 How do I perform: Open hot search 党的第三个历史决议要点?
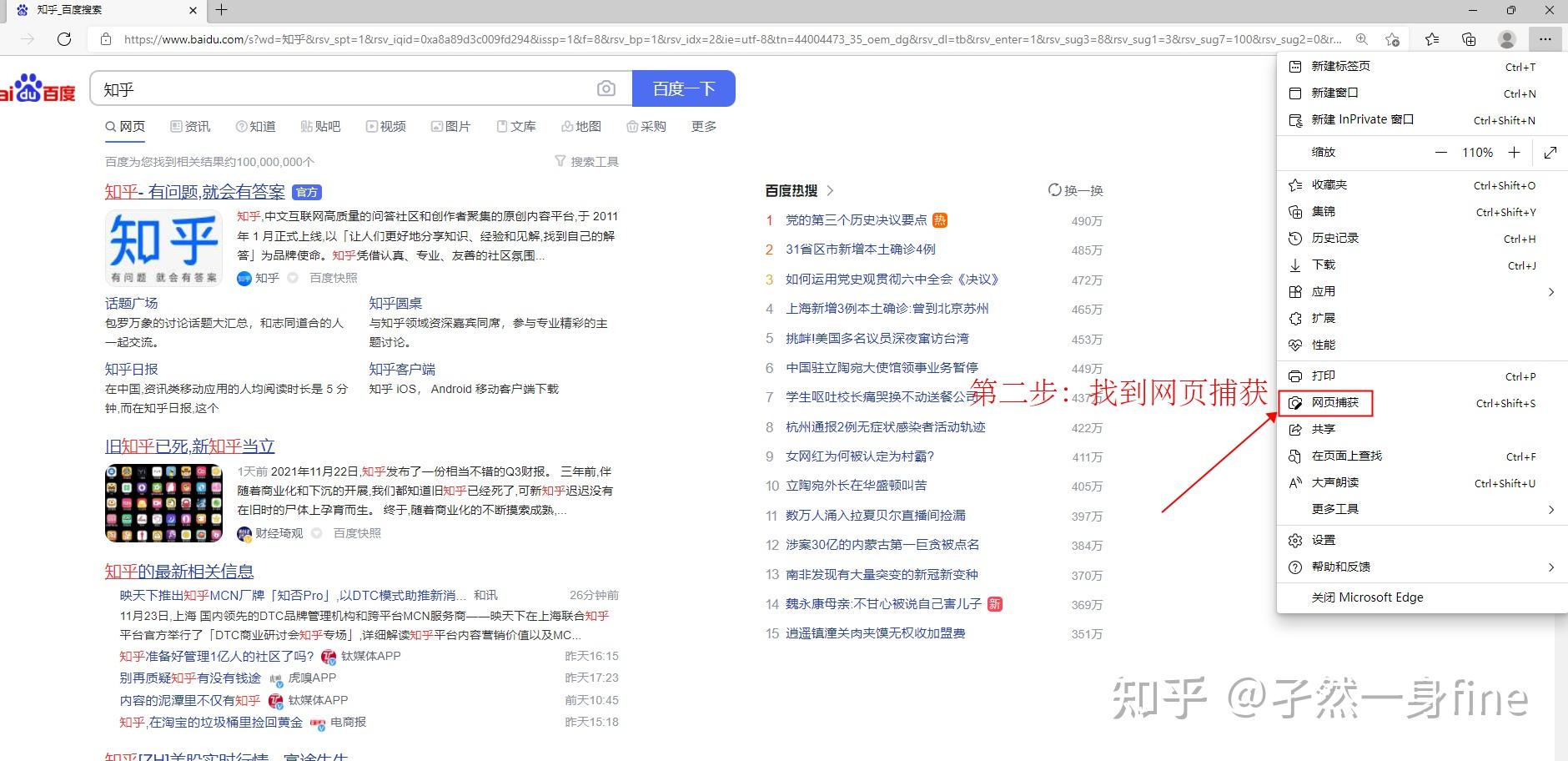856,219
